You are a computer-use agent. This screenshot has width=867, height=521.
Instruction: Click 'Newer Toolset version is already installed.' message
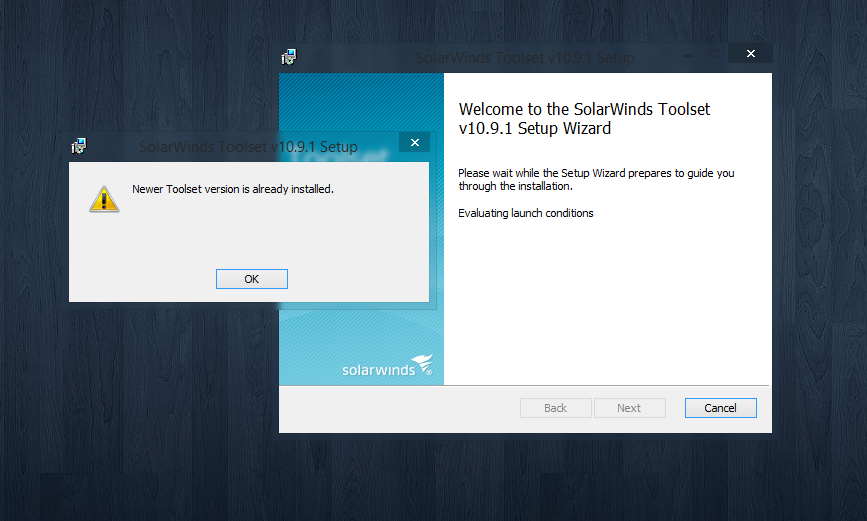pos(233,189)
